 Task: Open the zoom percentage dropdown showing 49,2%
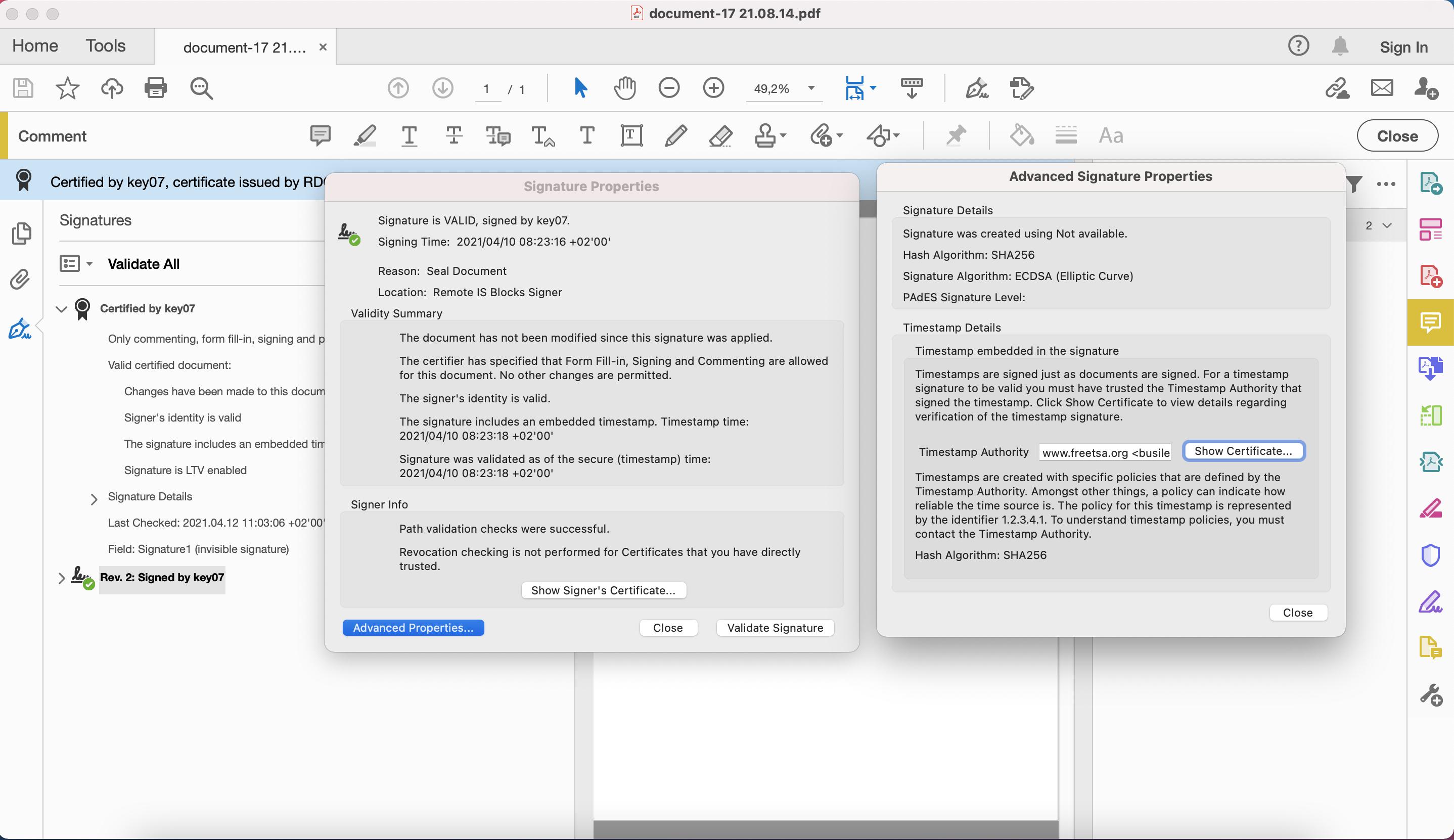[811, 88]
